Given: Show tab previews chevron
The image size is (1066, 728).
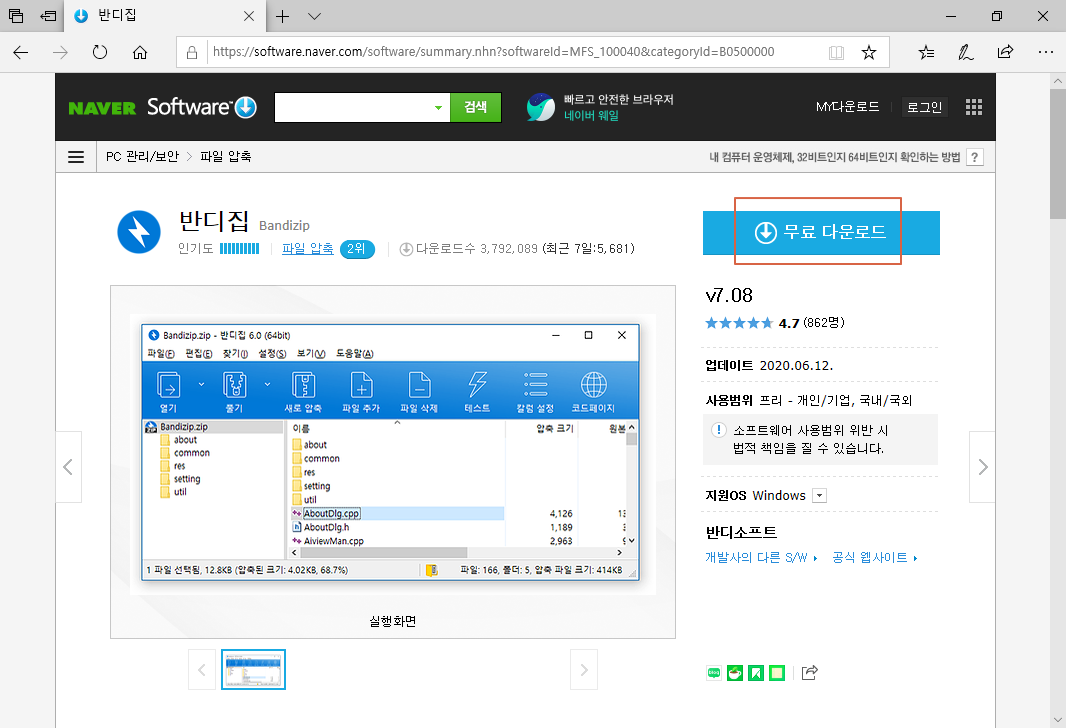Looking at the screenshot, I should click(314, 16).
